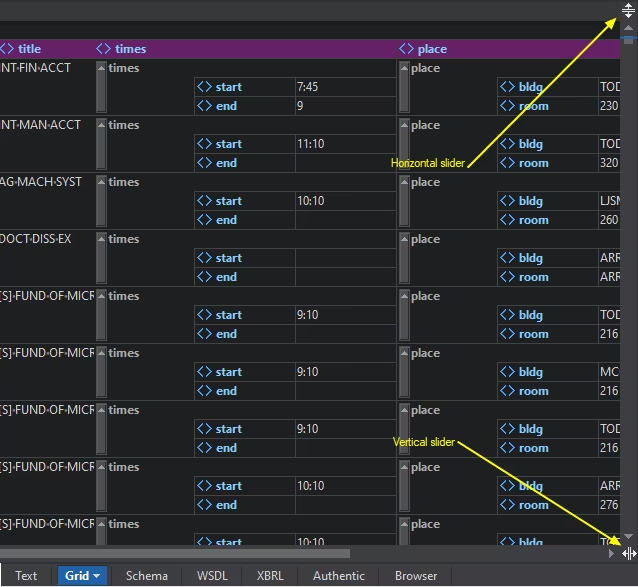The width and height of the screenshot is (638, 587).
Task: Click the element icon in the place column header
Action: pyautogui.click(x=406, y=48)
